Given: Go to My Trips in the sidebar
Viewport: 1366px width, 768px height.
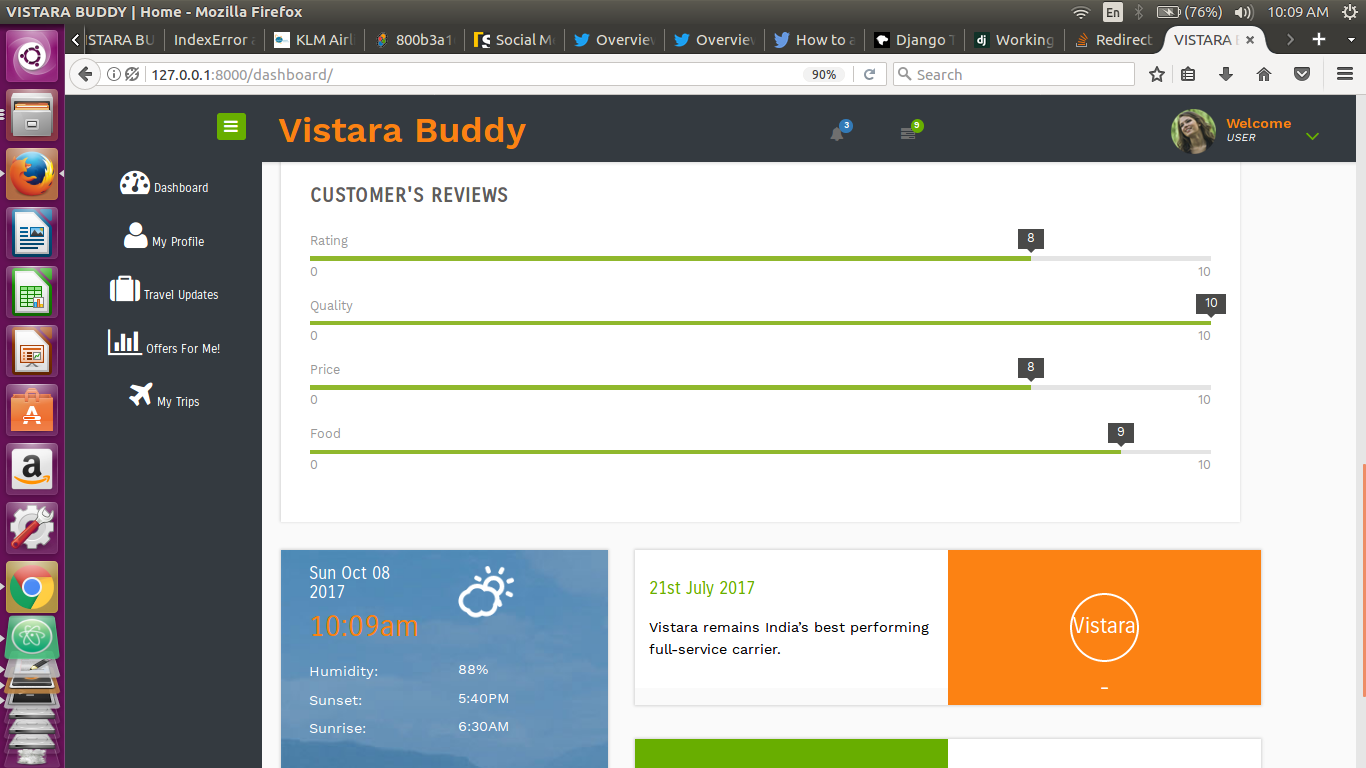Looking at the screenshot, I should pyautogui.click(x=164, y=396).
